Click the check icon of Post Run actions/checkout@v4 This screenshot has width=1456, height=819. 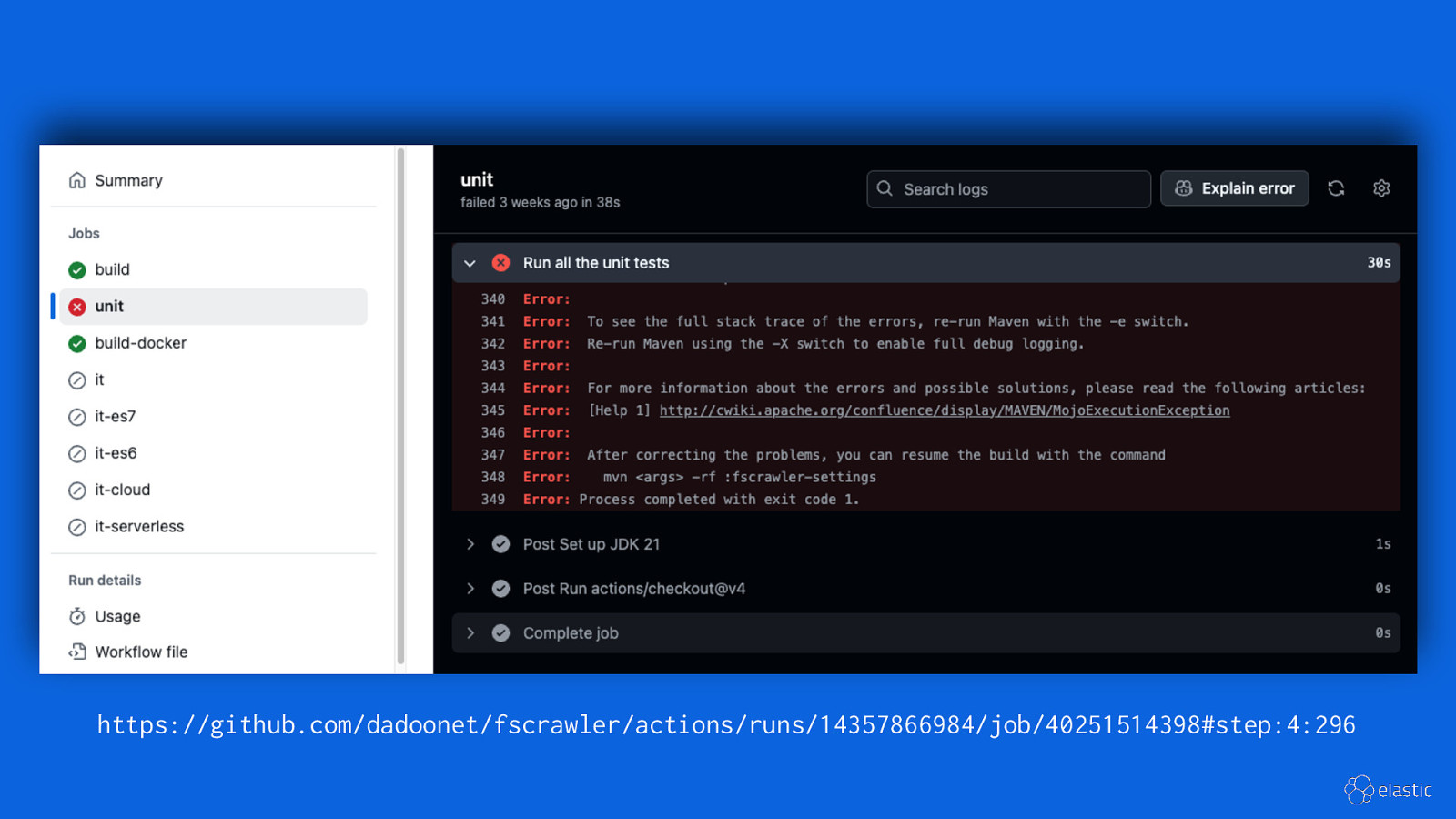tap(500, 589)
